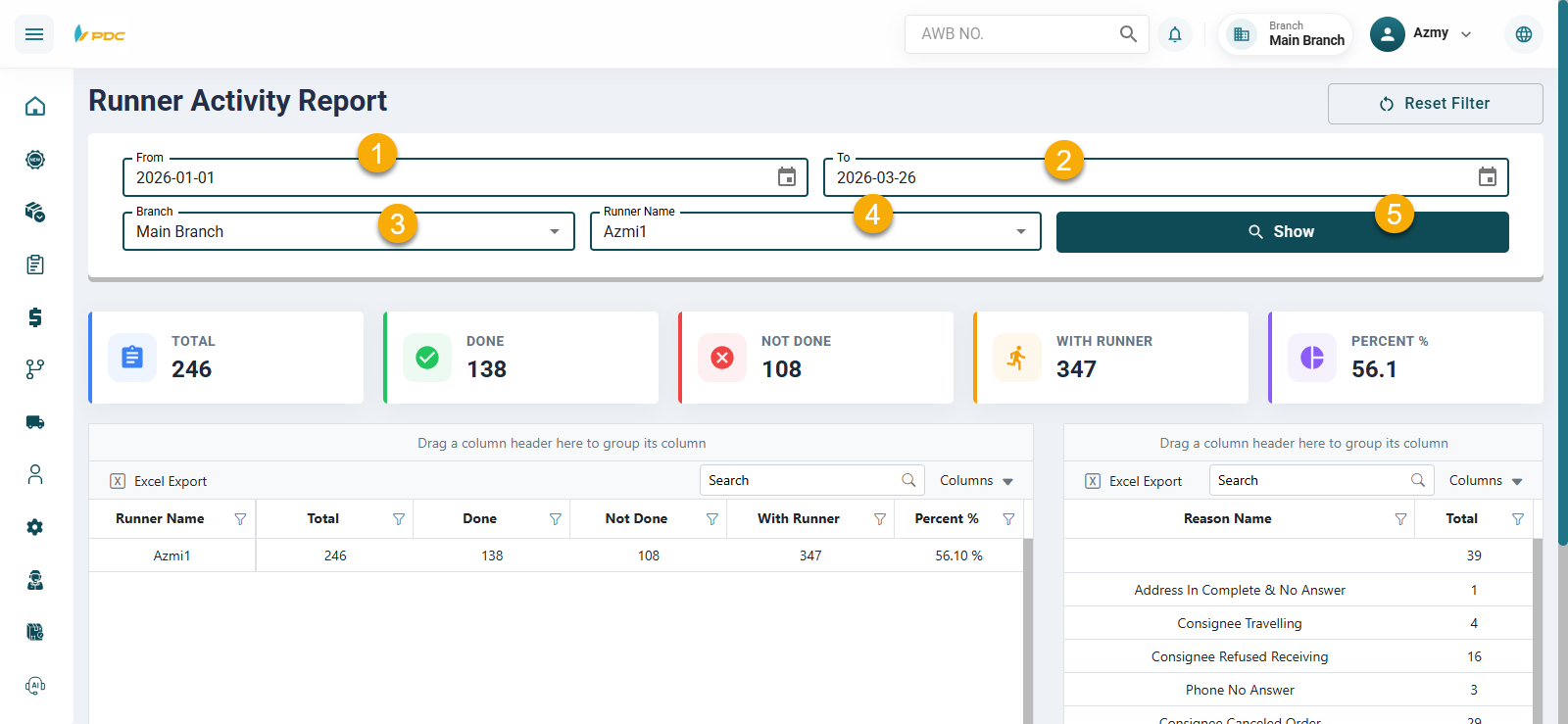The image size is (1568, 724).
Task: Click the AWB NO. search field
Action: coord(1014,34)
